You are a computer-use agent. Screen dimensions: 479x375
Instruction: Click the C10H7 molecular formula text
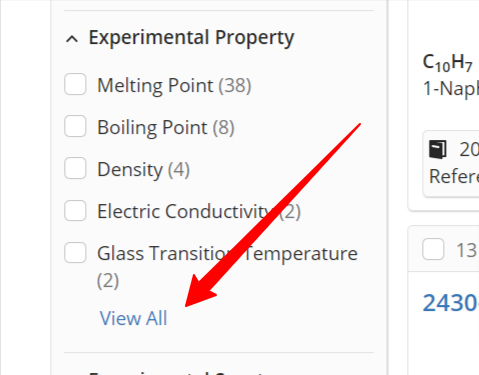(x=448, y=63)
